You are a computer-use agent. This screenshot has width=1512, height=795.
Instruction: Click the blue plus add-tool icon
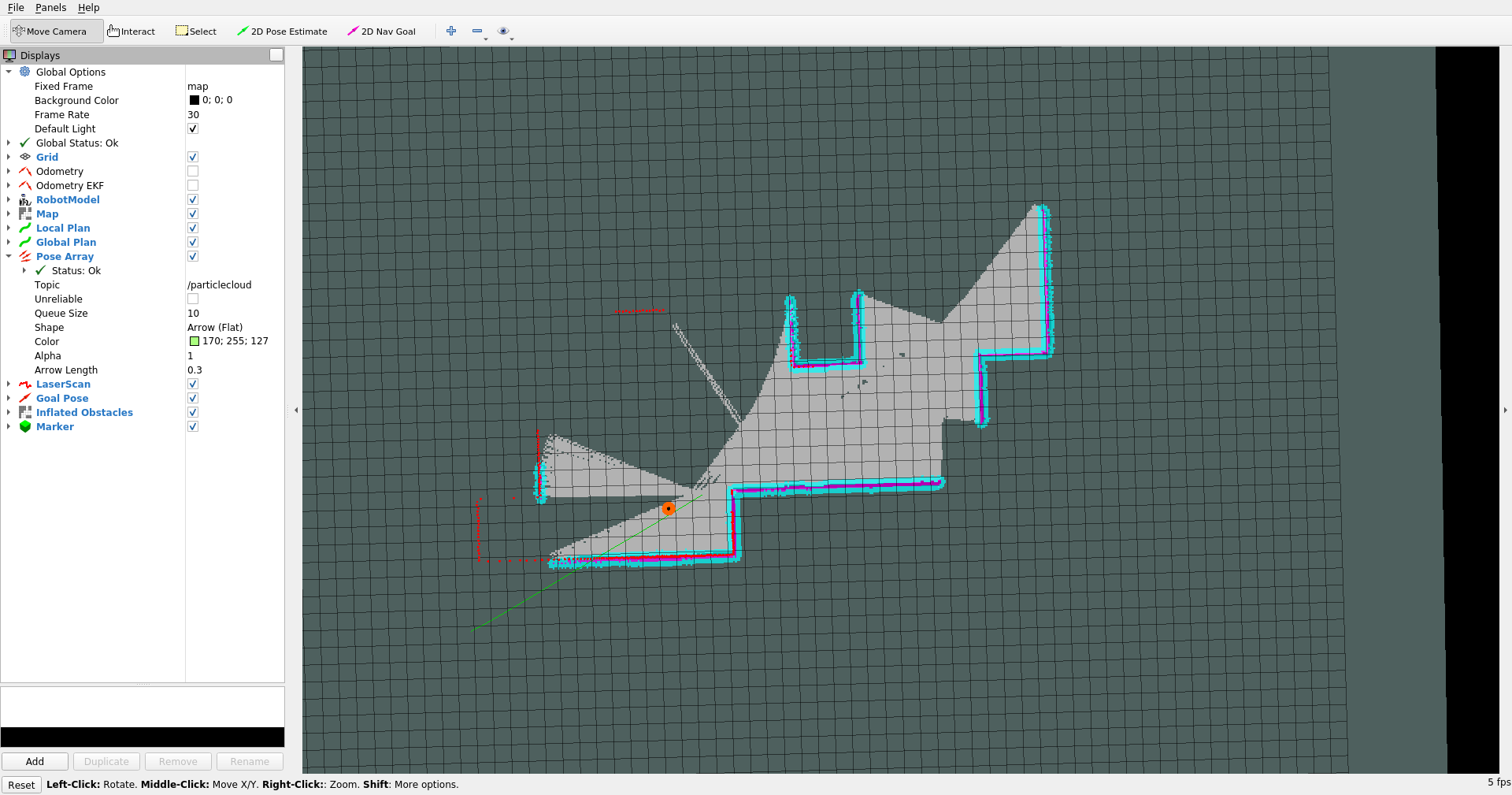[451, 32]
